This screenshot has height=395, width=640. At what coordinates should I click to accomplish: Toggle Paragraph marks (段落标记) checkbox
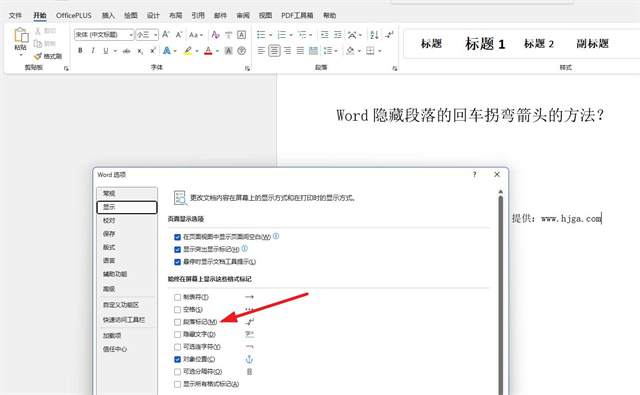178,322
